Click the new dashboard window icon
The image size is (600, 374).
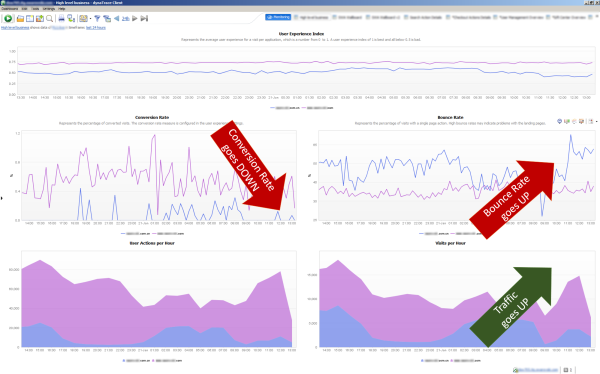pyautogui.click(x=30, y=18)
